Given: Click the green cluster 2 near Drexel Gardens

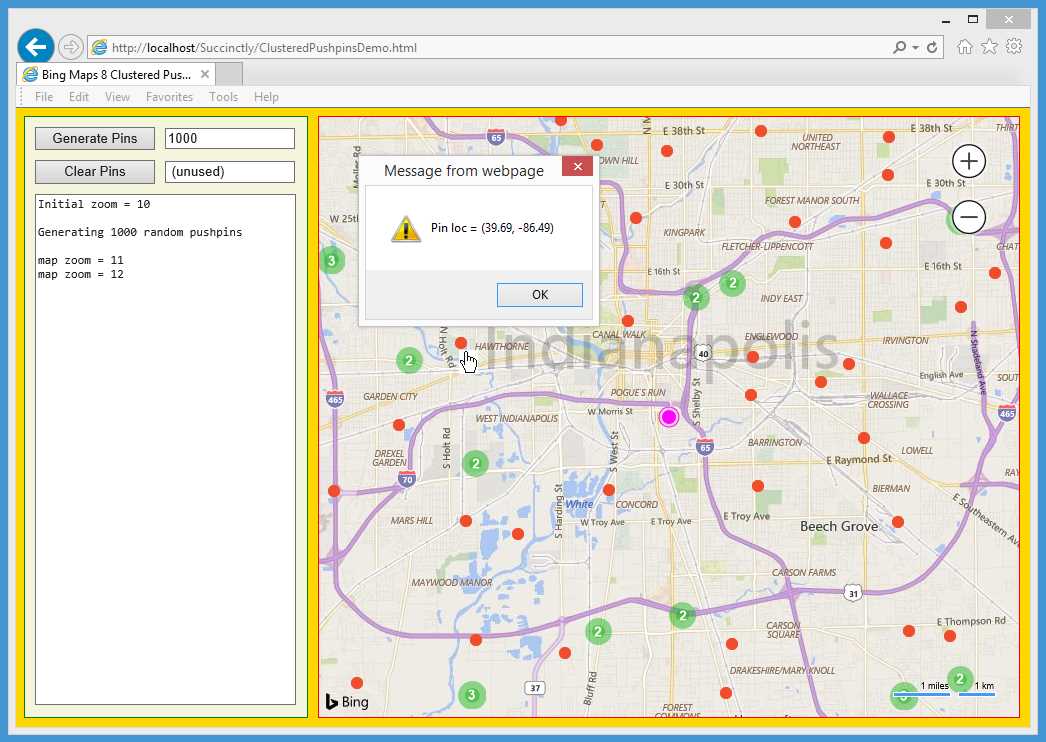Looking at the screenshot, I should tap(476, 463).
